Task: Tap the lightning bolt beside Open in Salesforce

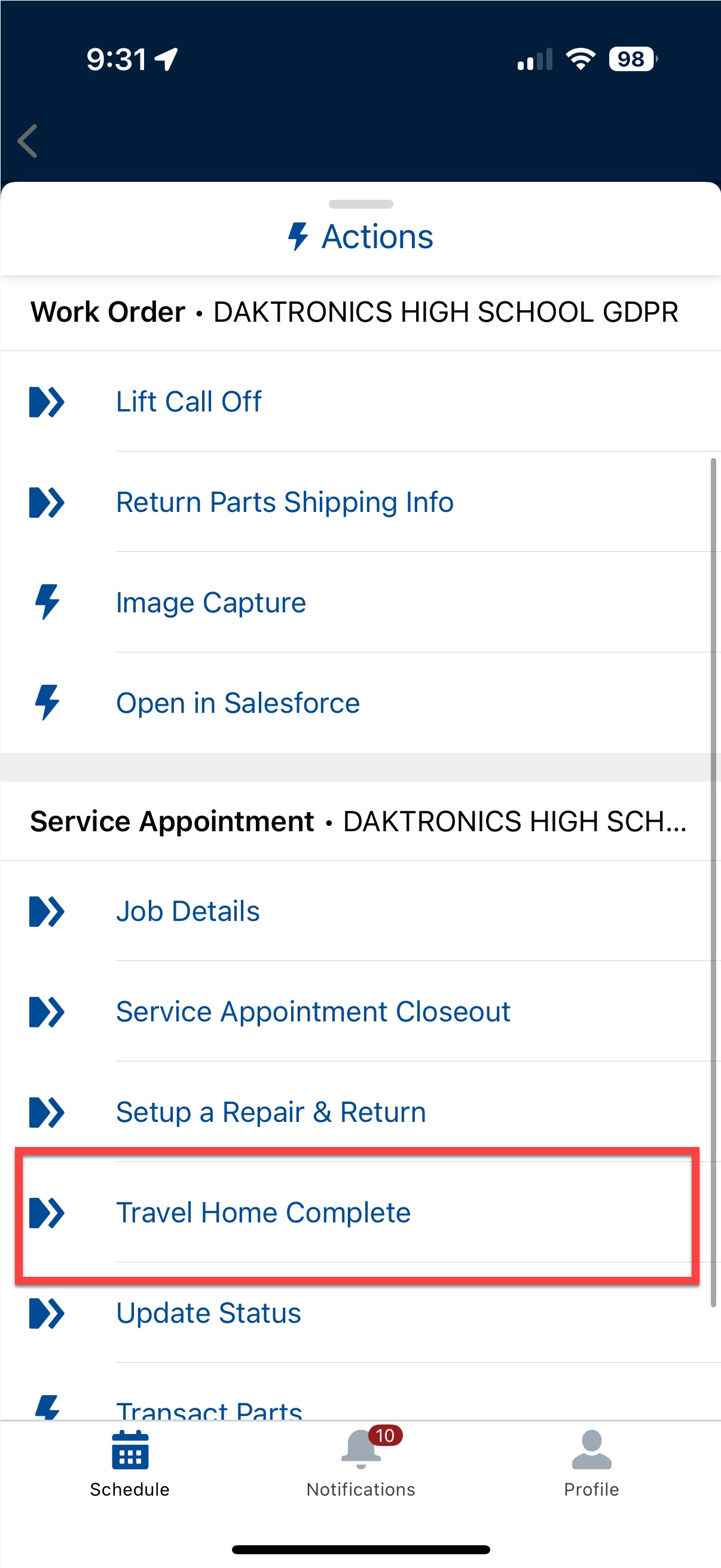Action: (x=47, y=703)
